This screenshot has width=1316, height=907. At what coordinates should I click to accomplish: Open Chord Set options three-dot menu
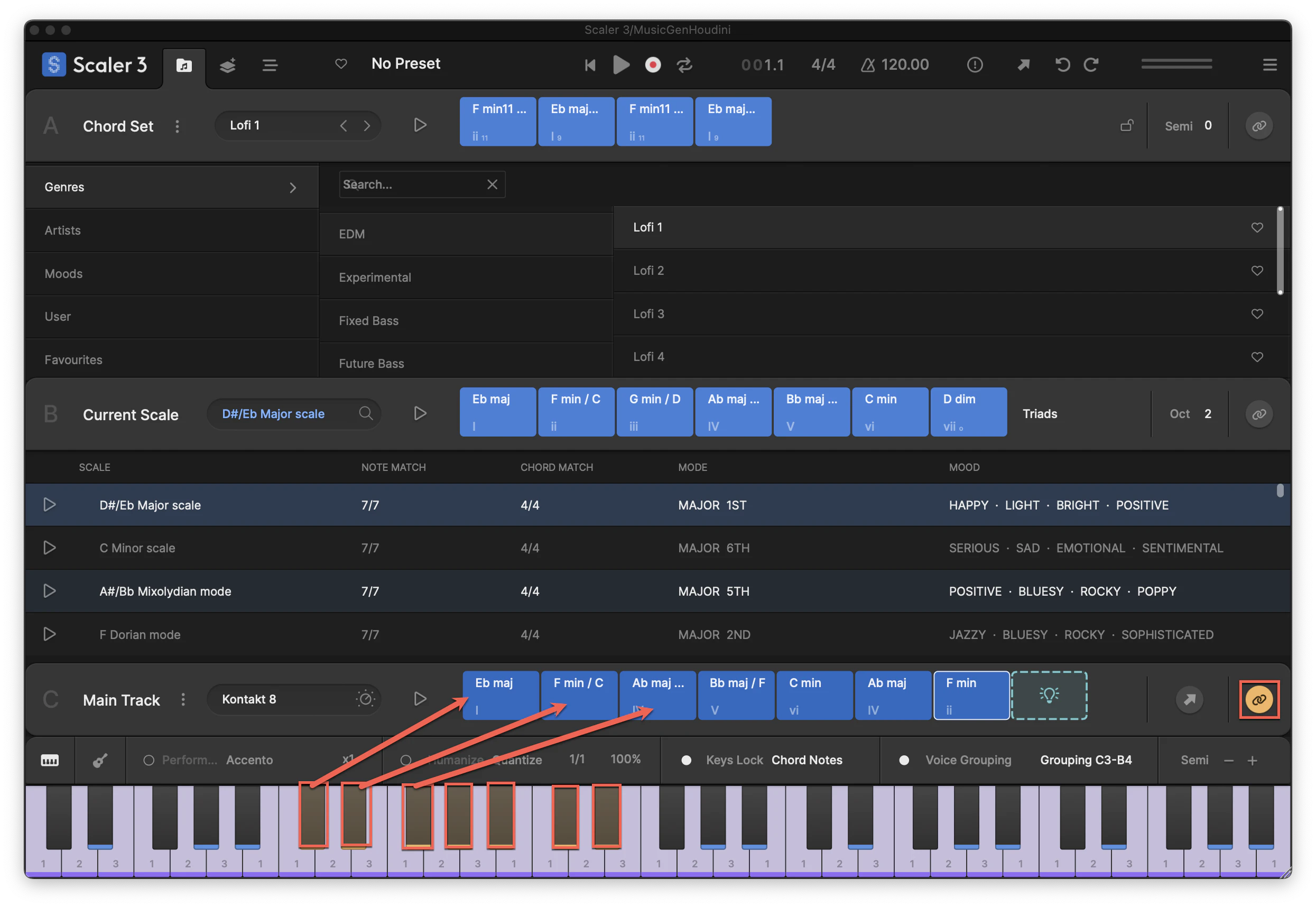tap(177, 126)
